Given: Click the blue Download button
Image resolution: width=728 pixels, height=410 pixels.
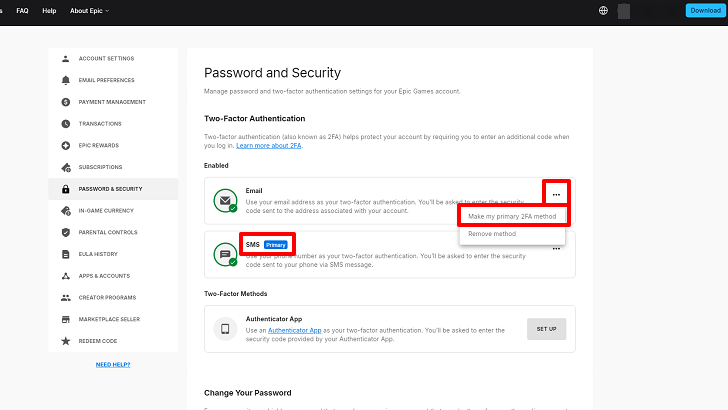Looking at the screenshot, I should click(x=705, y=10).
